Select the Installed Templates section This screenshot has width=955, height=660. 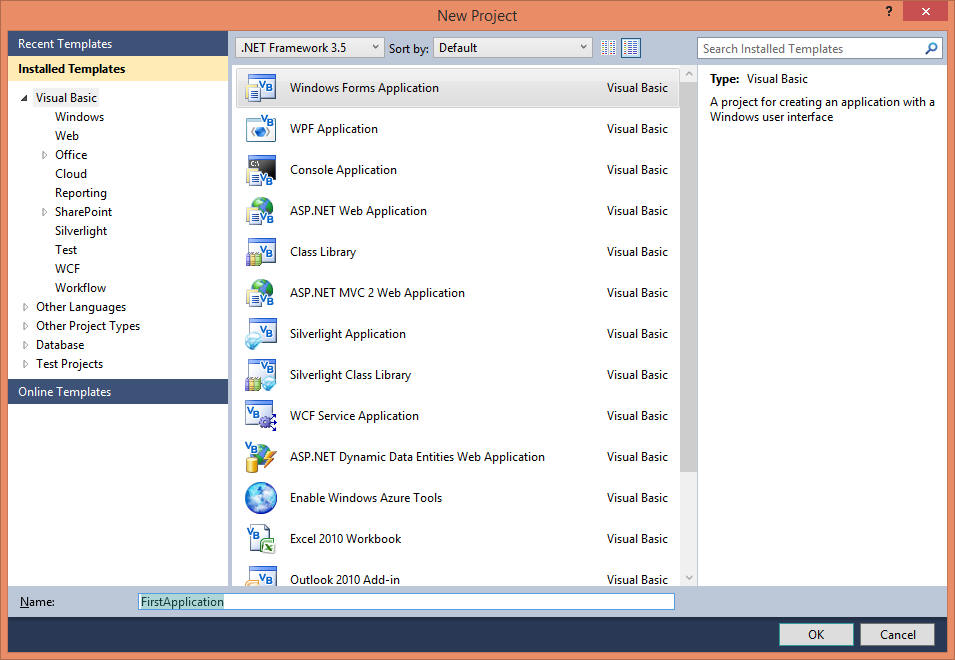point(118,69)
